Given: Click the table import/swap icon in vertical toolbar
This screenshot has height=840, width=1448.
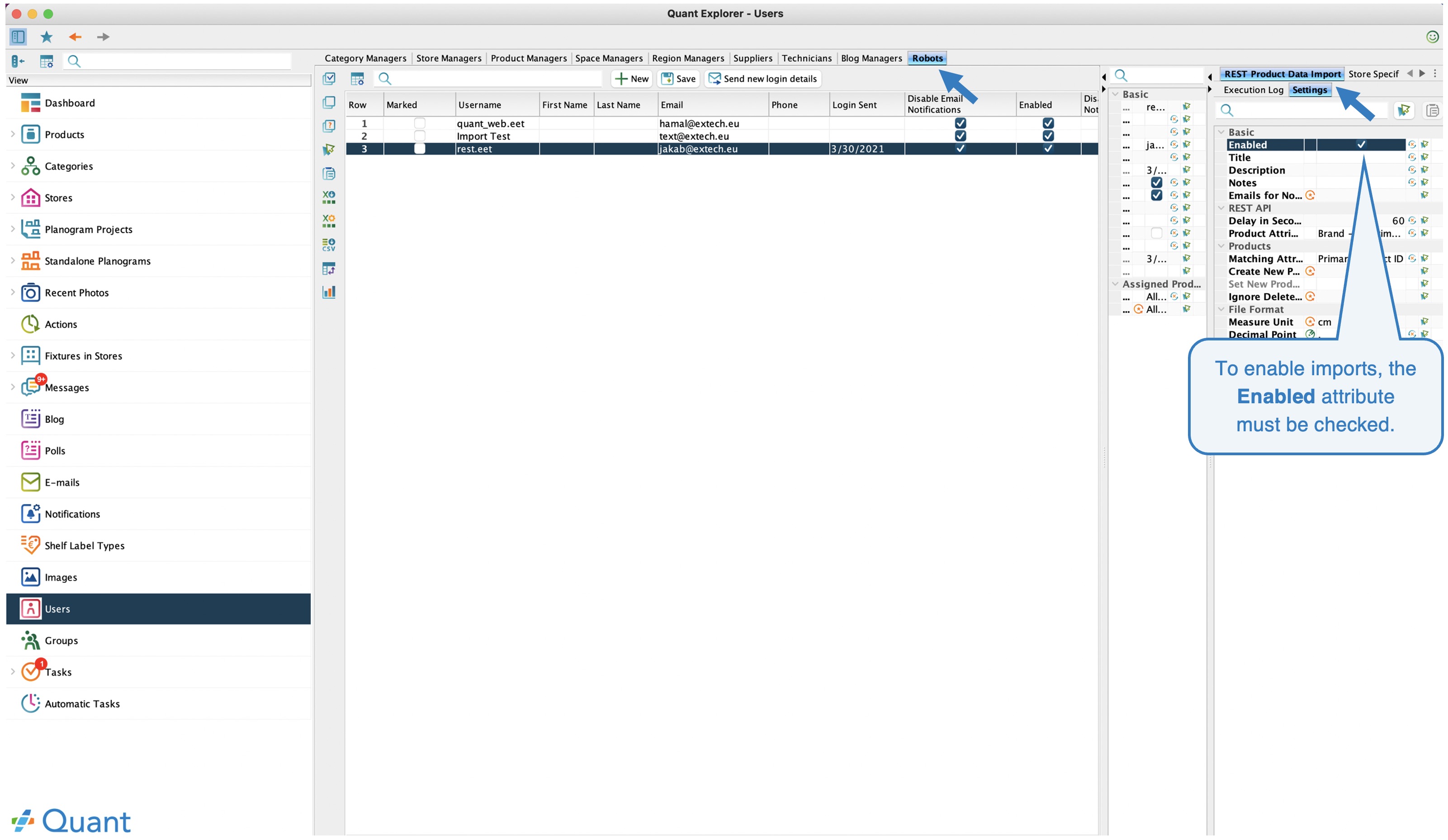Looking at the screenshot, I should point(329,268).
